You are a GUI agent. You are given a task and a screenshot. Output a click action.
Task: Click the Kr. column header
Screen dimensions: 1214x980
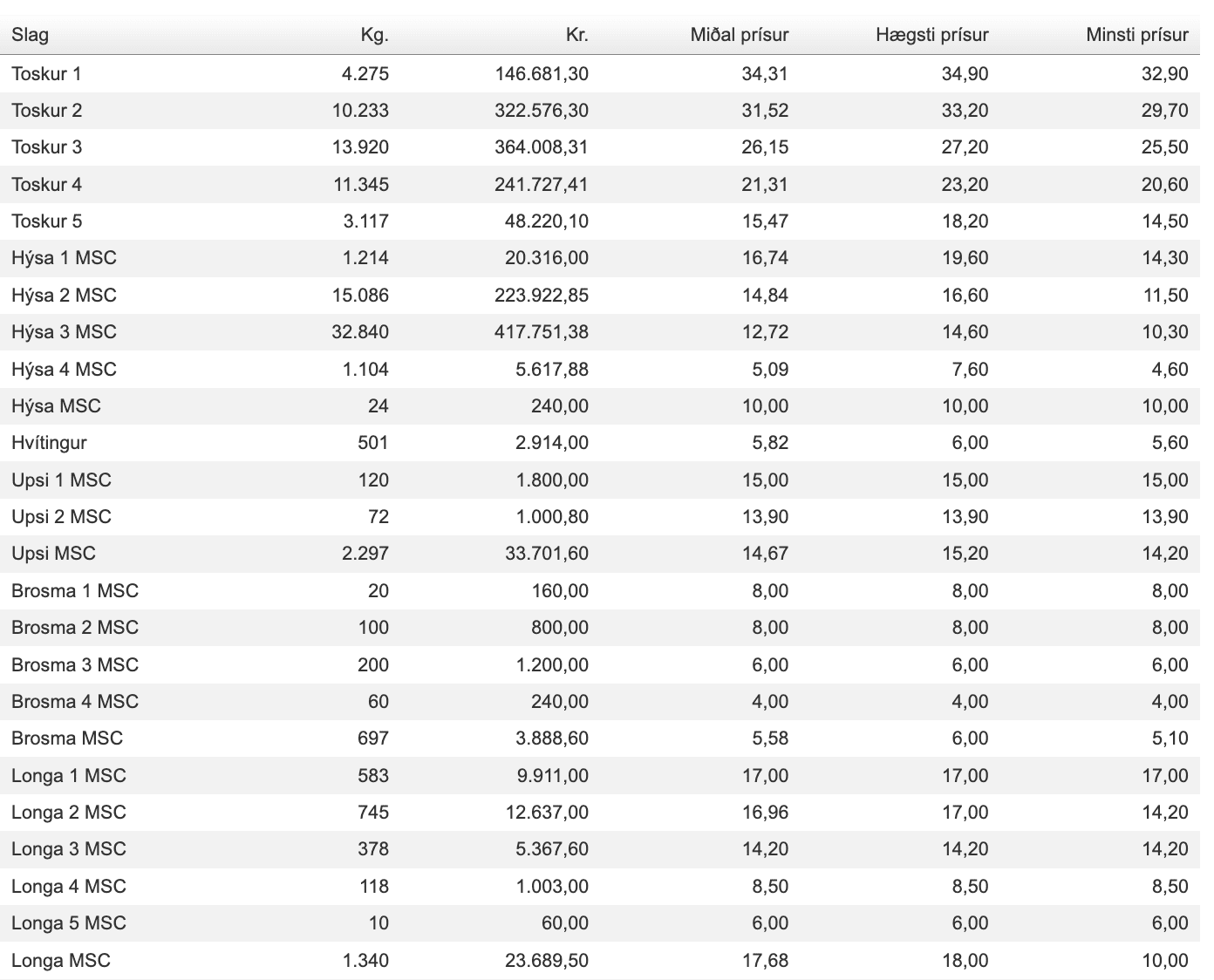(576, 35)
